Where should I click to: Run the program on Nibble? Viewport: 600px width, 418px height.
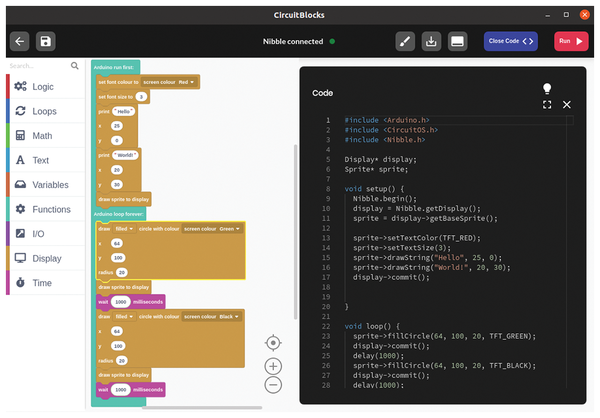coord(571,41)
